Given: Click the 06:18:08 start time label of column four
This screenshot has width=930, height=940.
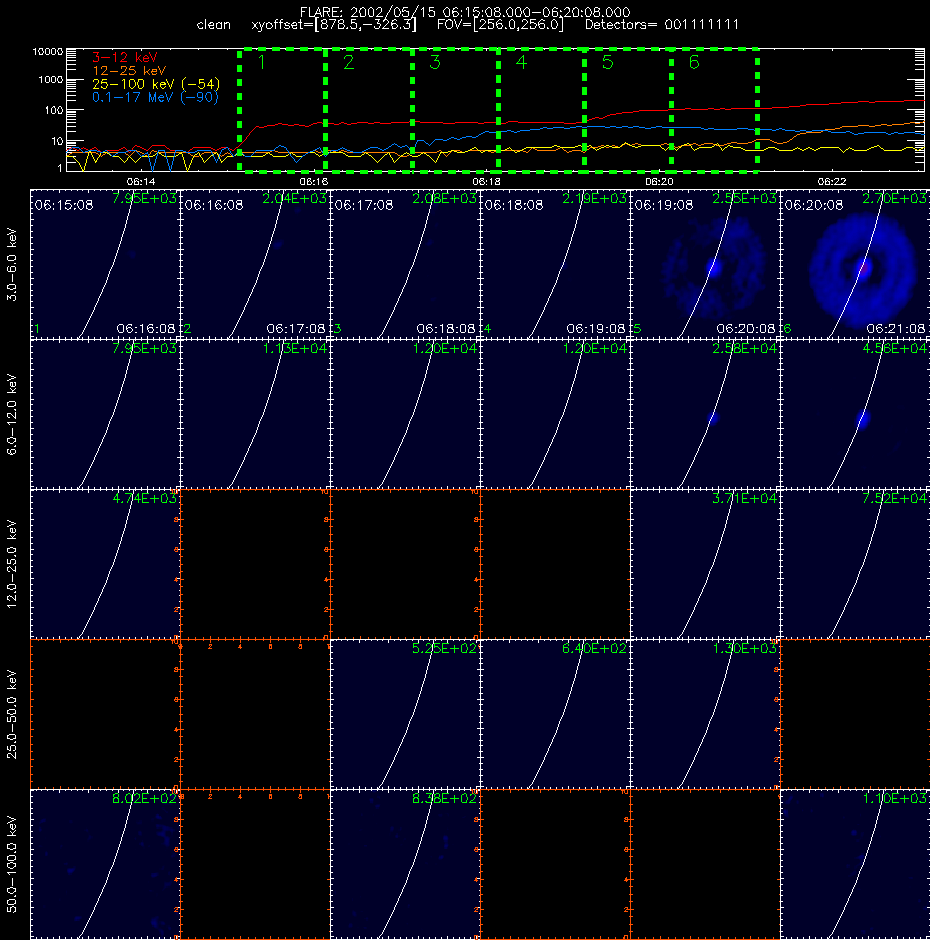Looking at the screenshot, I should pos(514,205).
